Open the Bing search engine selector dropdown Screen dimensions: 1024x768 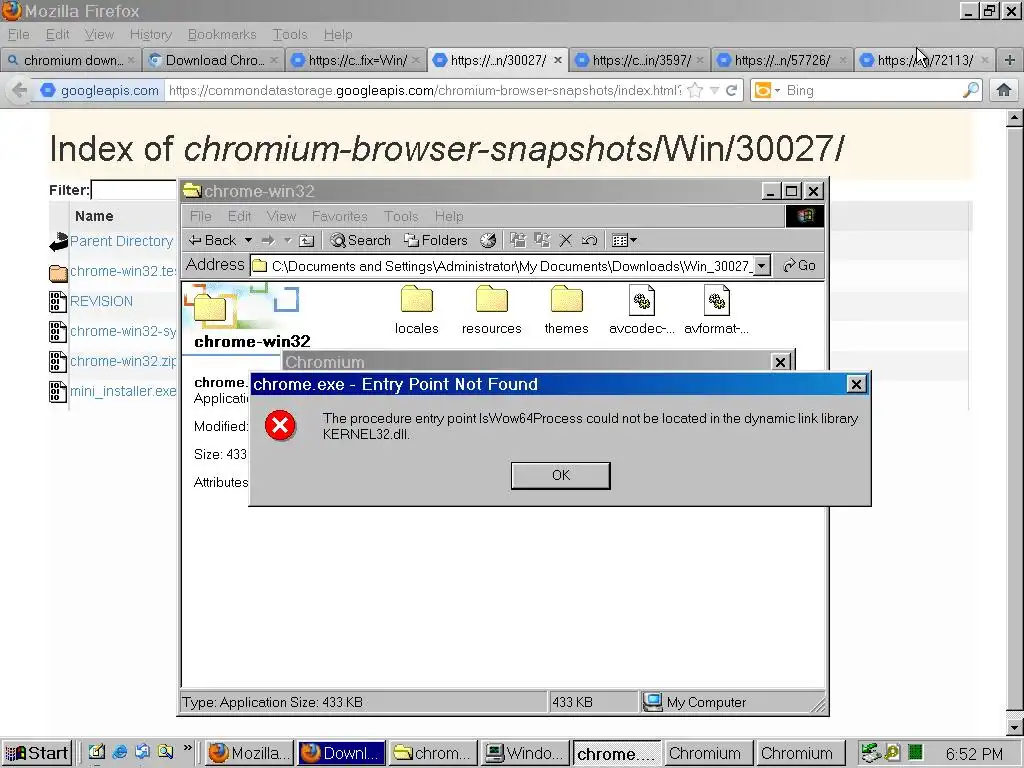767,90
